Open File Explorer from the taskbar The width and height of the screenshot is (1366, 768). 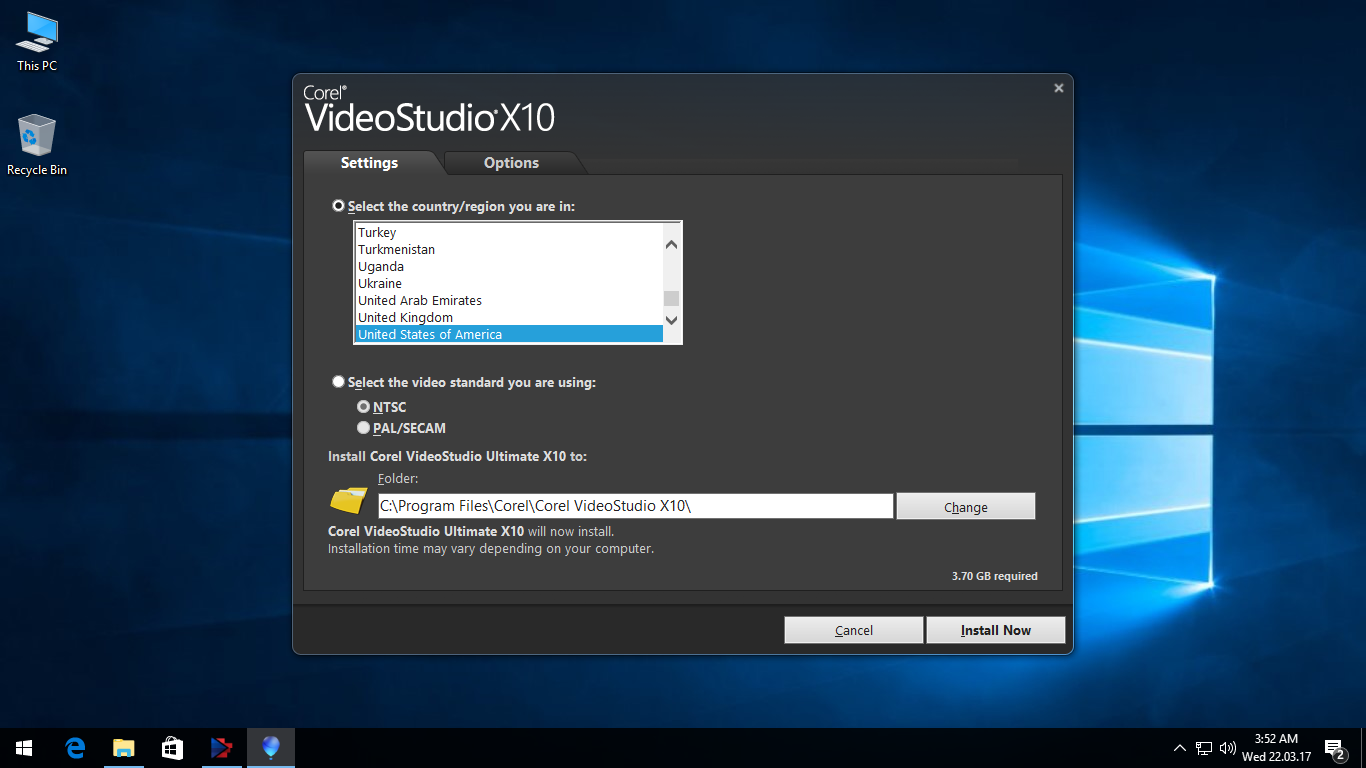click(123, 748)
